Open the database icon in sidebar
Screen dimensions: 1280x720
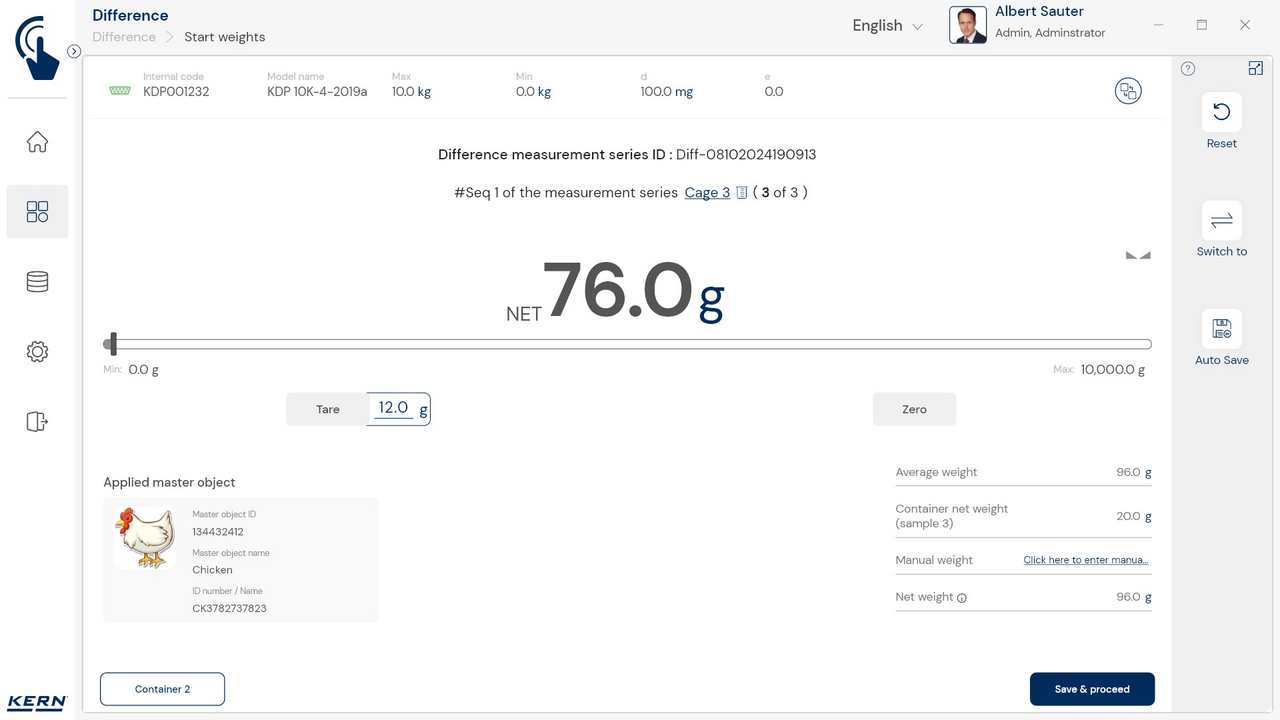(37, 282)
